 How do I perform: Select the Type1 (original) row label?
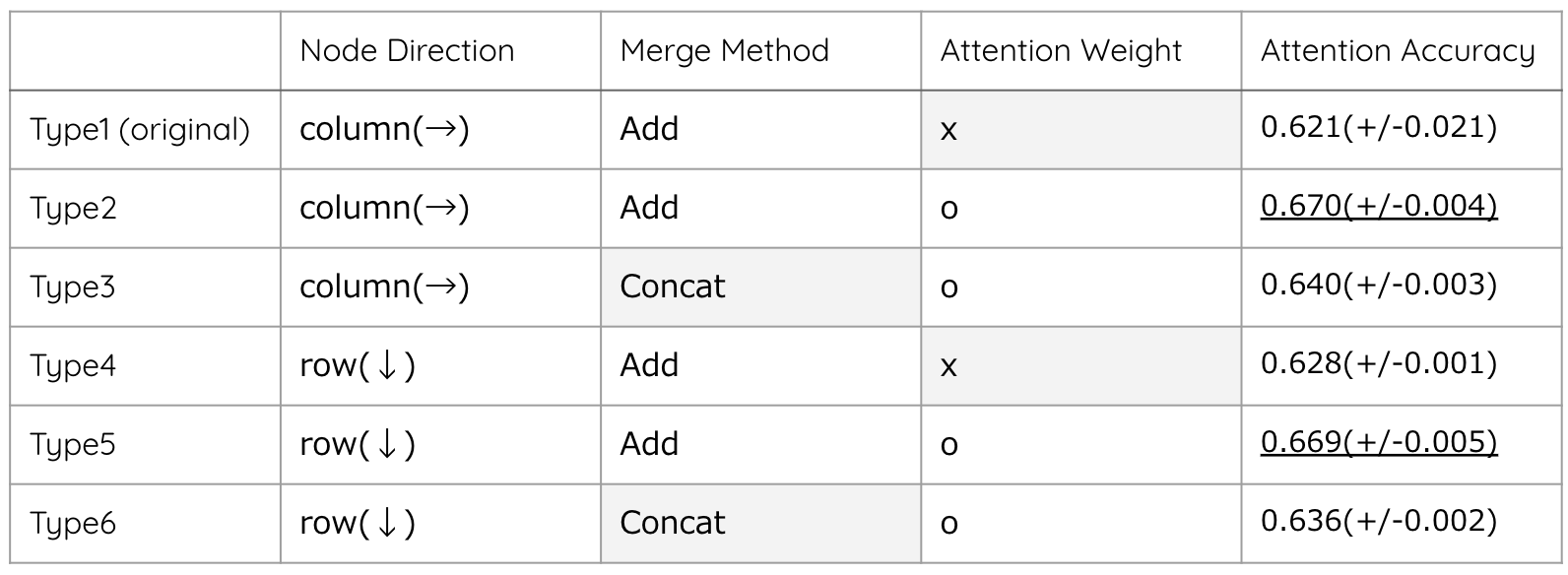tap(140, 129)
